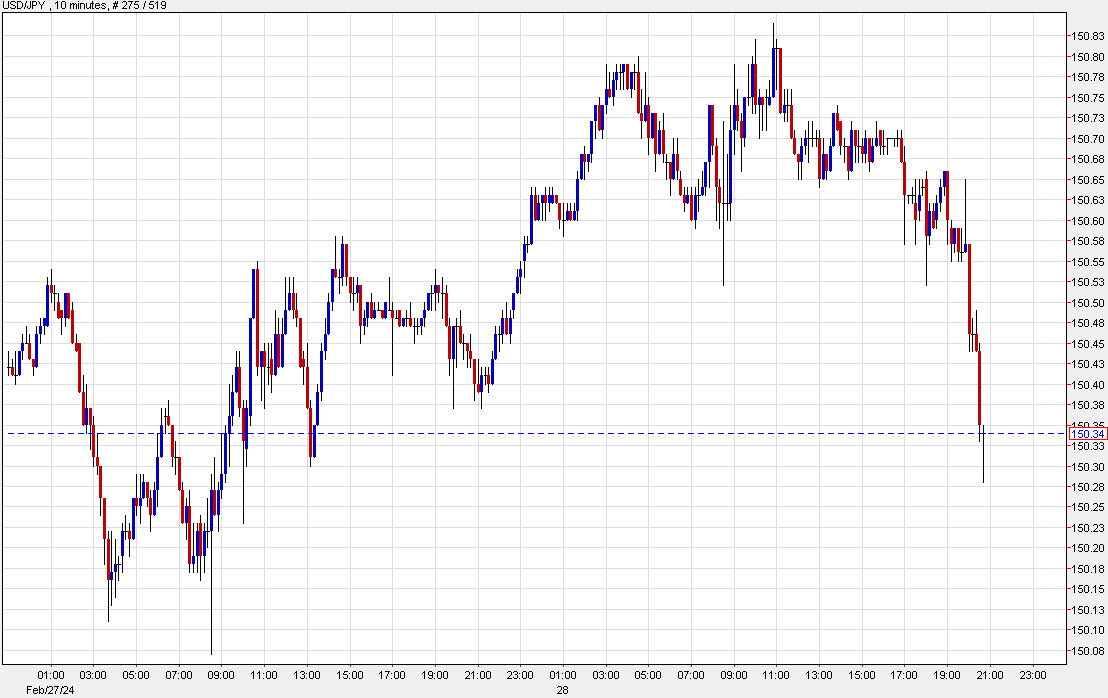Click the 150.18 price axis label
The width and height of the screenshot is (1108, 698).
tap(1088, 568)
